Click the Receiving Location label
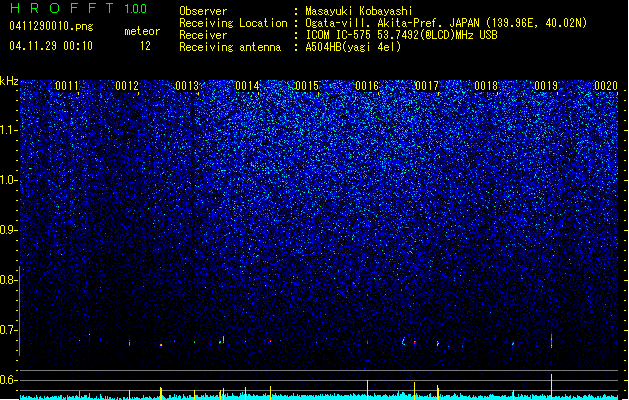629x400 pixels. (233, 23)
